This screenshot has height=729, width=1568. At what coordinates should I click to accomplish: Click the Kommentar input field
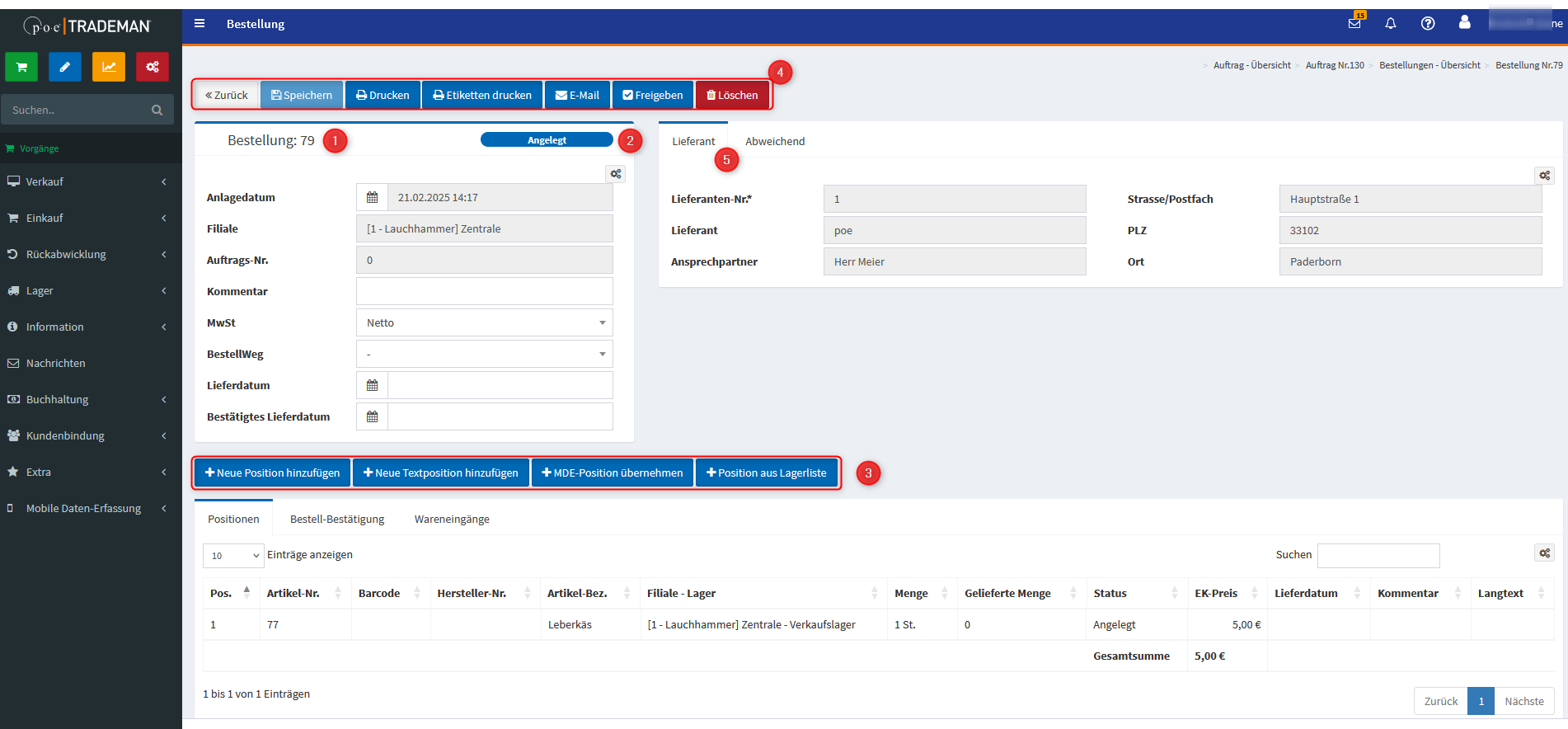[485, 291]
